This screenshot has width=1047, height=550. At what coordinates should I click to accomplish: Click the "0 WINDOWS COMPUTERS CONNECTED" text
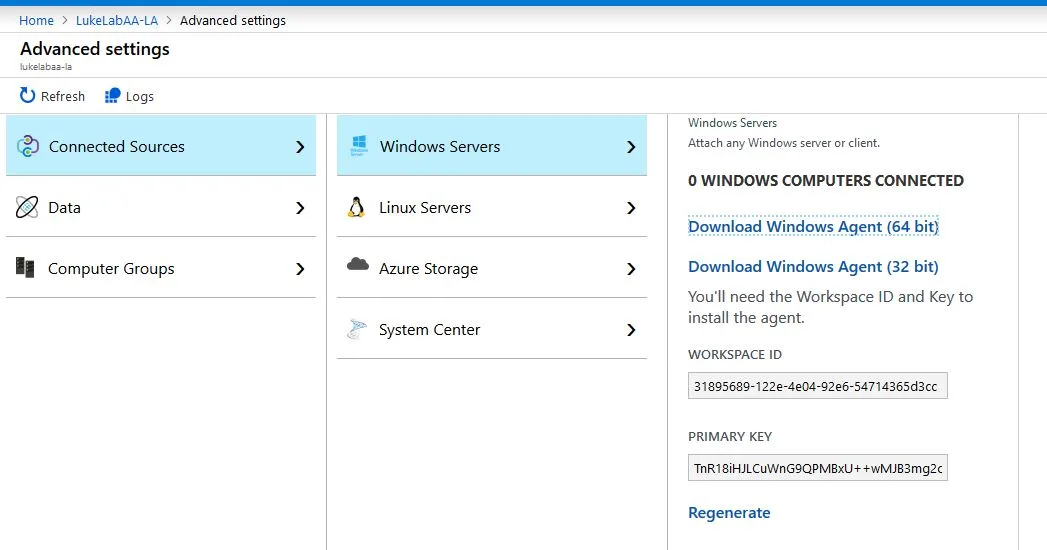825,181
